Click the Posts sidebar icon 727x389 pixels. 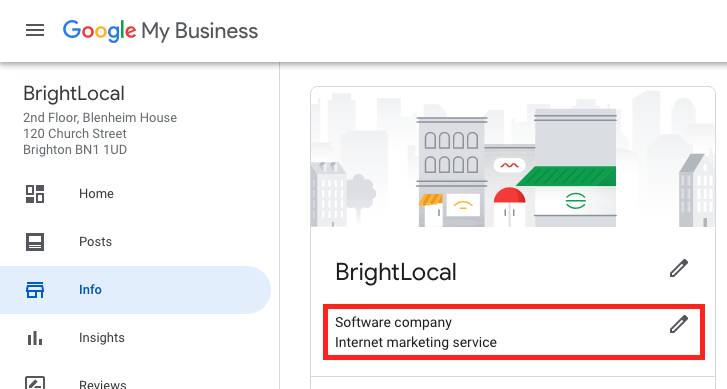[x=35, y=242]
